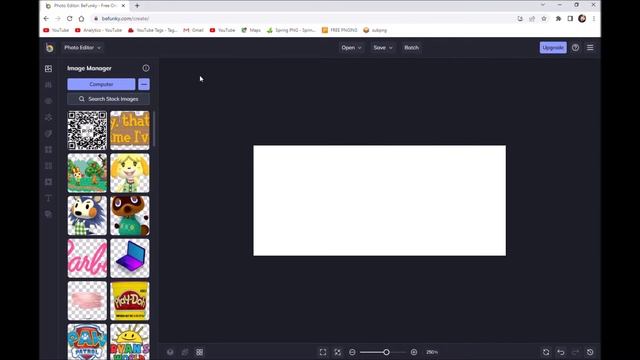Select the village scene thumbnail
This screenshot has height=360, width=640.
click(87, 173)
